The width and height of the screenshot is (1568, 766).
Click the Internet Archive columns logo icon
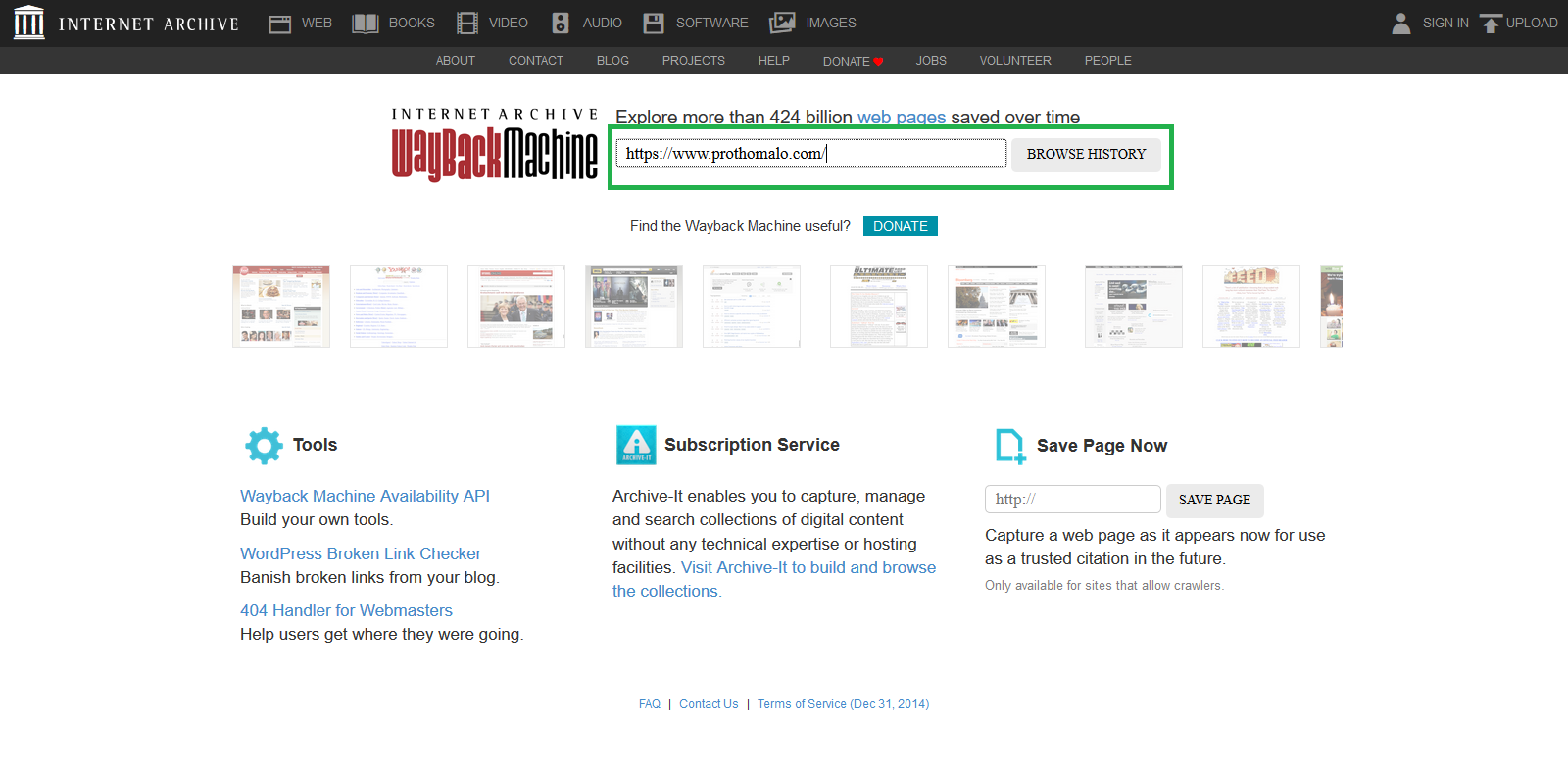pyautogui.click(x=29, y=23)
